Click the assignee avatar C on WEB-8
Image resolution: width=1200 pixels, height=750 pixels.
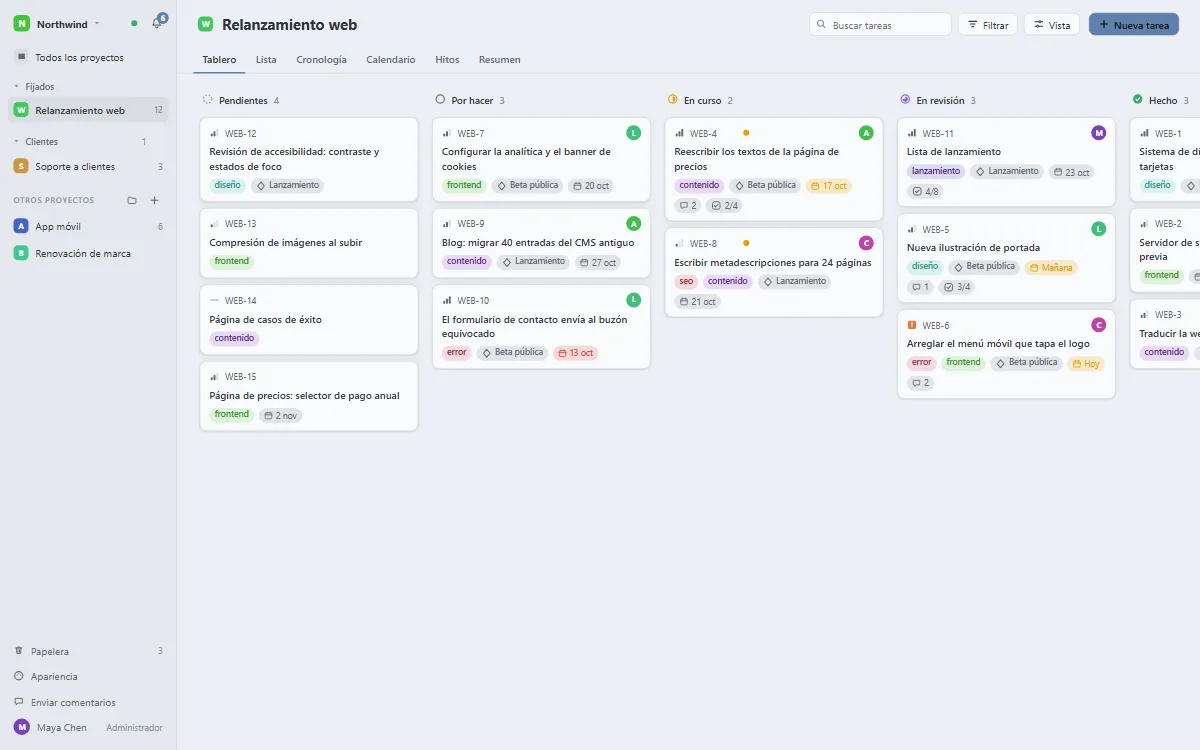coord(866,242)
